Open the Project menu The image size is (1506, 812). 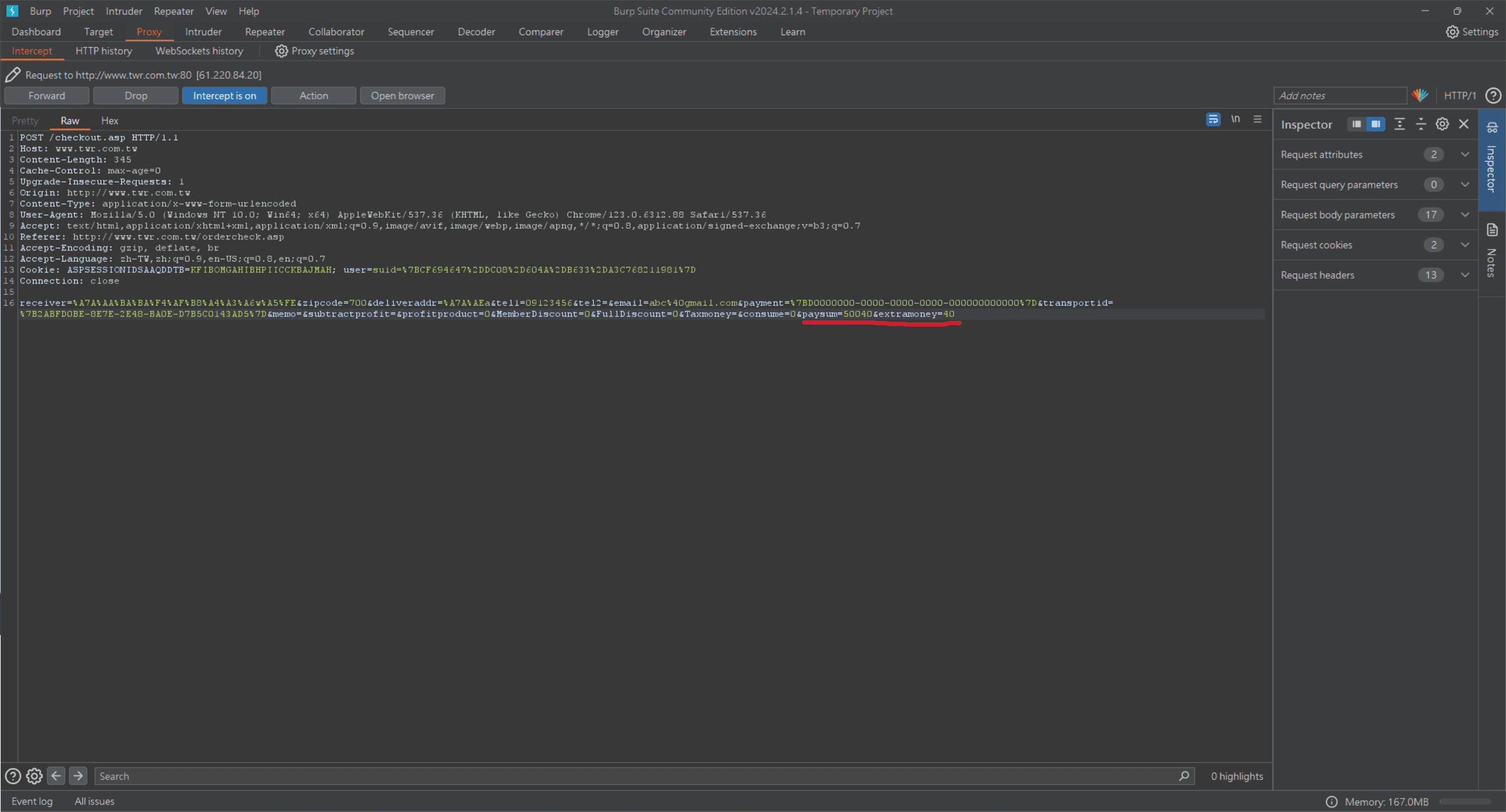pos(78,11)
